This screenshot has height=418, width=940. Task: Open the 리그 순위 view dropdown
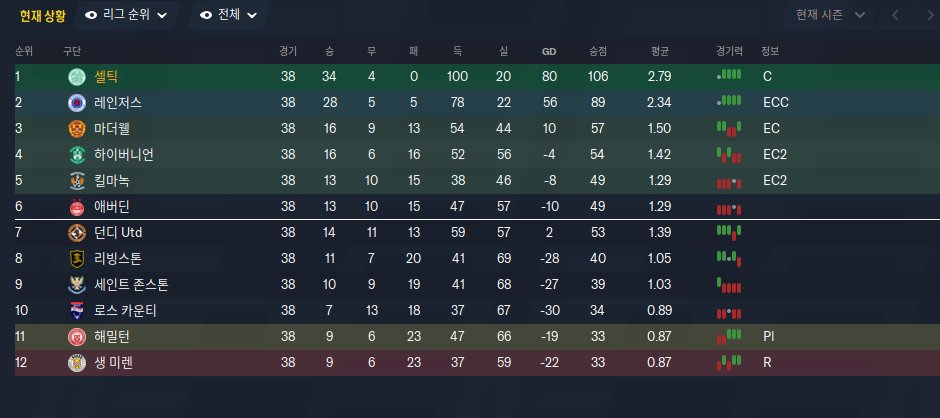(x=126, y=15)
